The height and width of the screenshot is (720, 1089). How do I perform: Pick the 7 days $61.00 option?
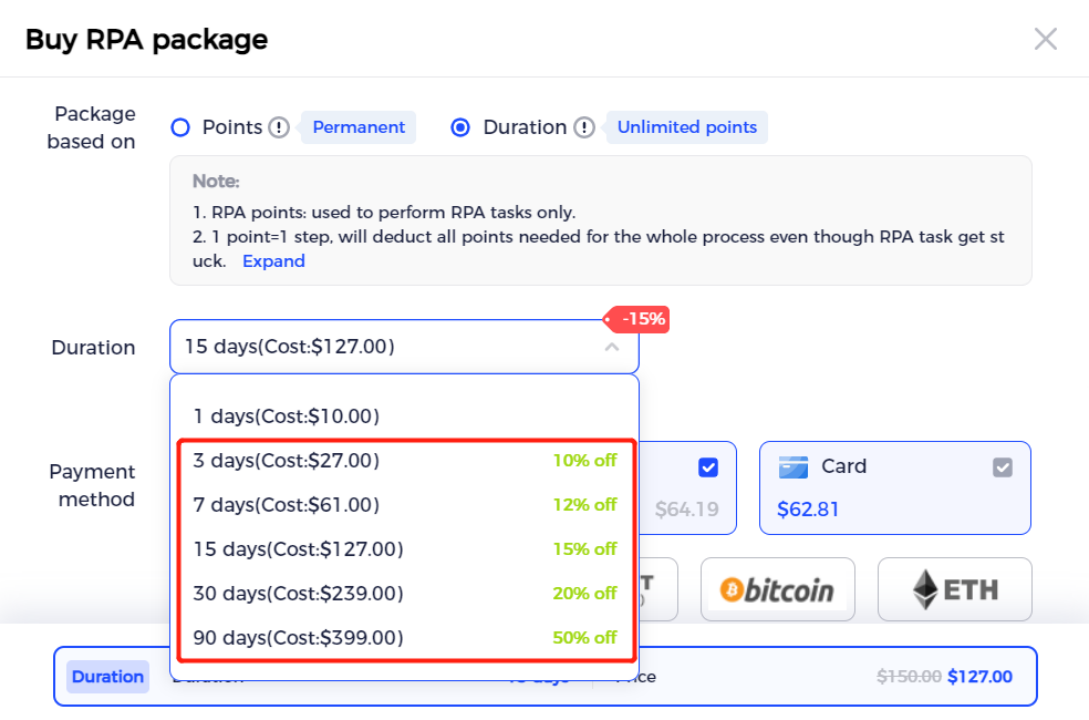[x=404, y=505]
